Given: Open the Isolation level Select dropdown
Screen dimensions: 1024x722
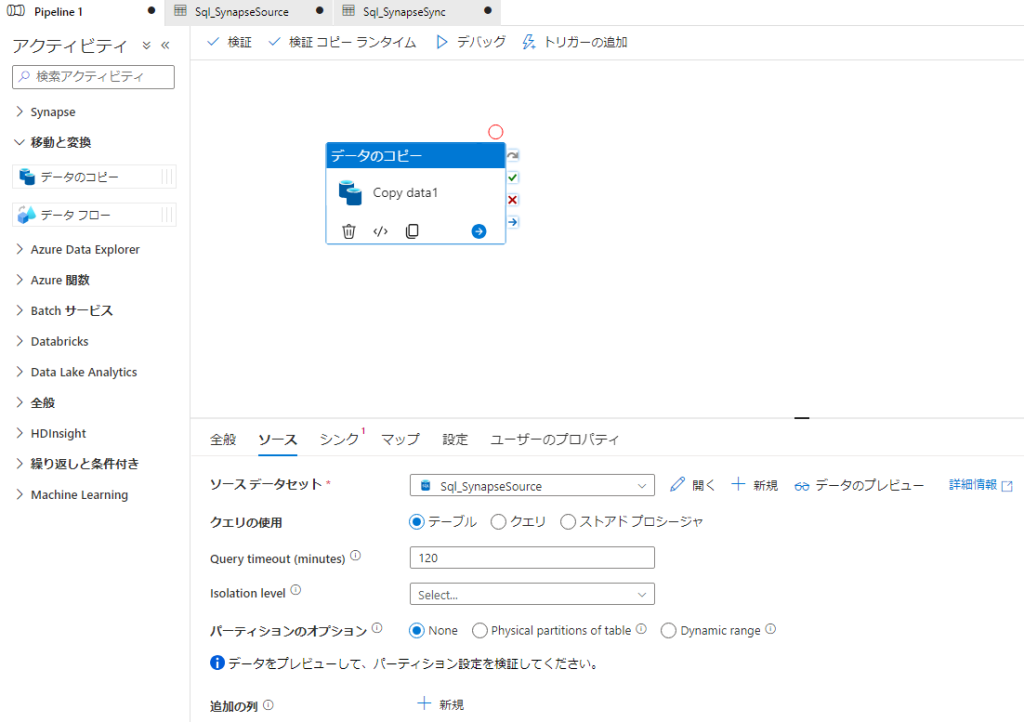Looking at the screenshot, I should click(532, 594).
